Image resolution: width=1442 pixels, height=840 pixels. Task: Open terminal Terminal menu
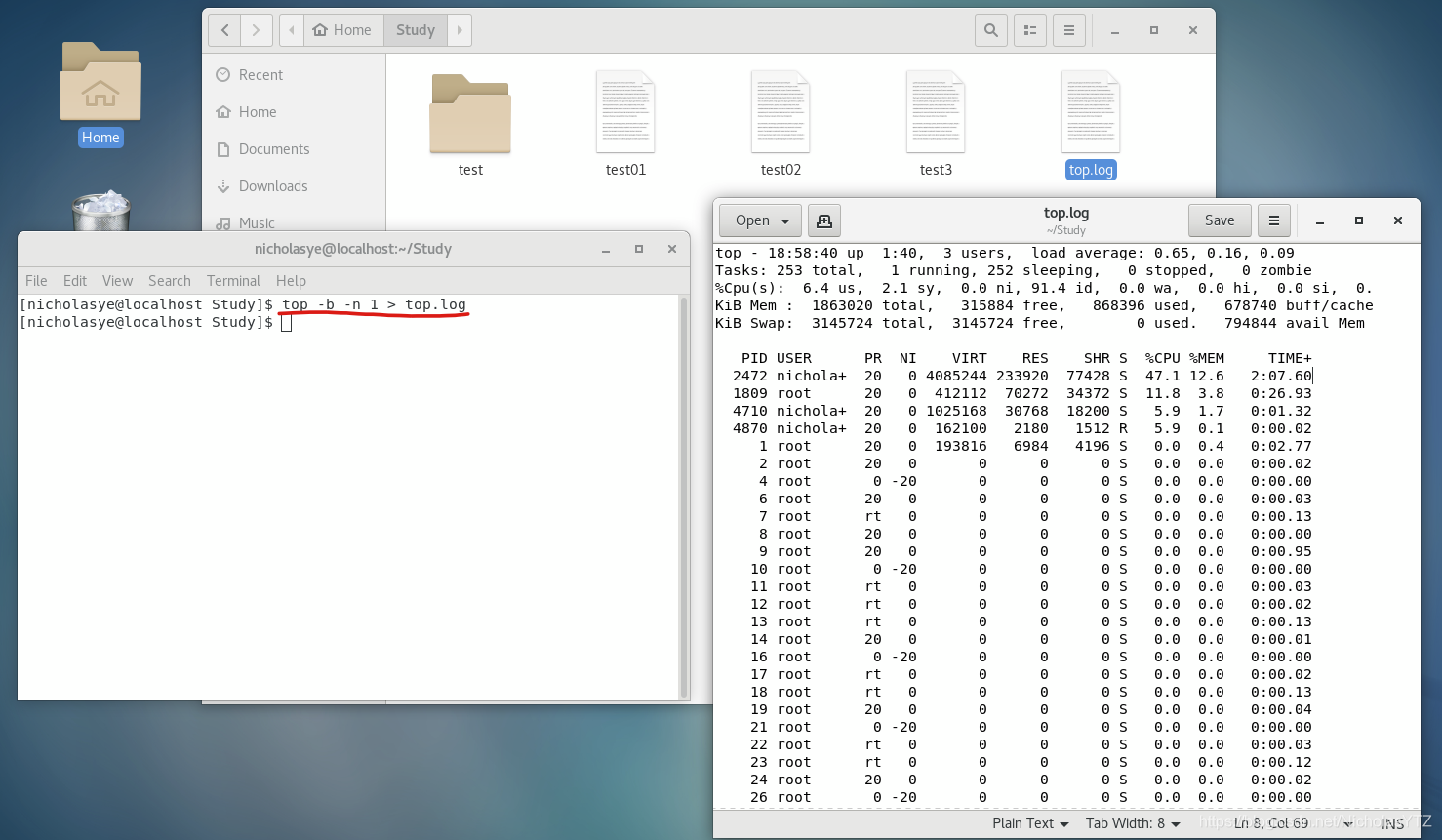point(233,281)
